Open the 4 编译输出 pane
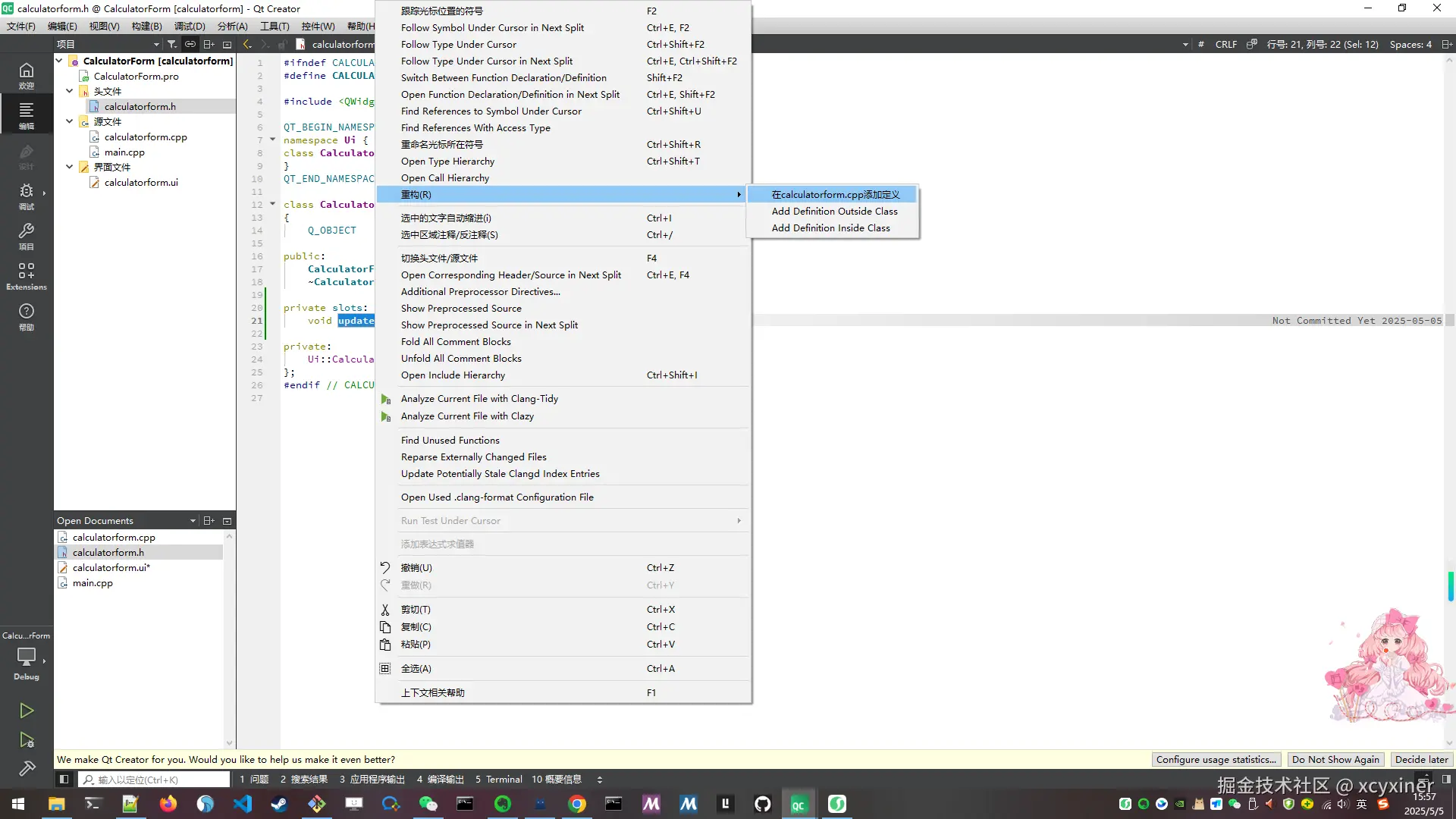Image resolution: width=1456 pixels, height=819 pixels. coord(440,779)
